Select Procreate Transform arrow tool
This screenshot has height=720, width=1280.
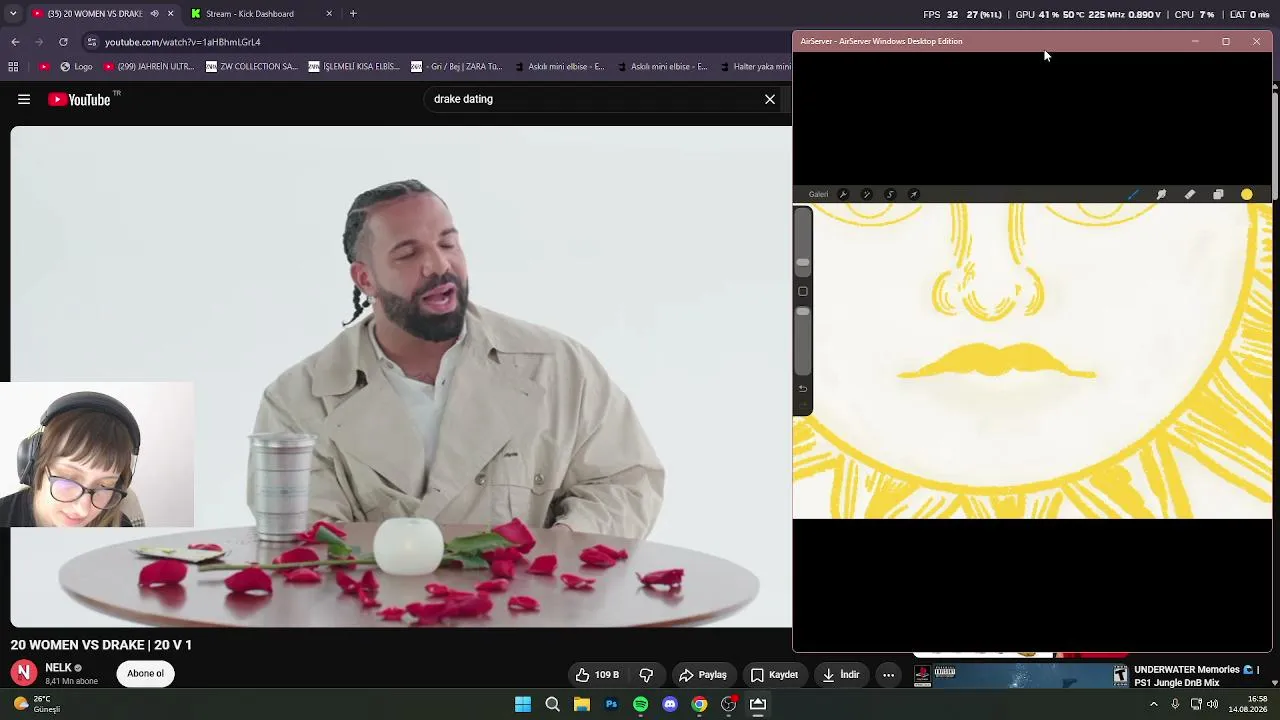click(x=913, y=195)
